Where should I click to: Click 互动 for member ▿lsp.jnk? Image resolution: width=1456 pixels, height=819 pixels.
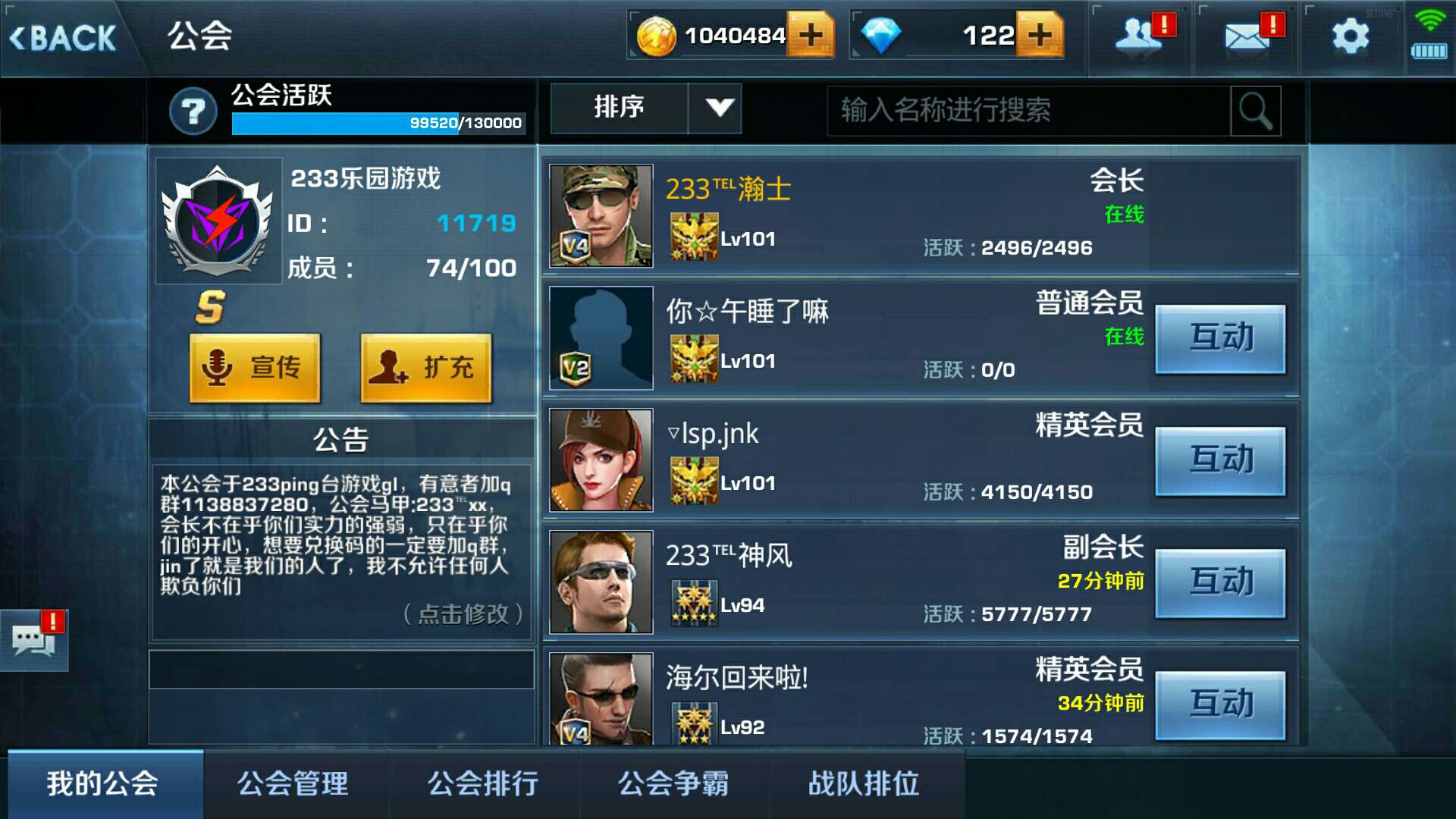pyautogui.click(x=1220, y=461)
